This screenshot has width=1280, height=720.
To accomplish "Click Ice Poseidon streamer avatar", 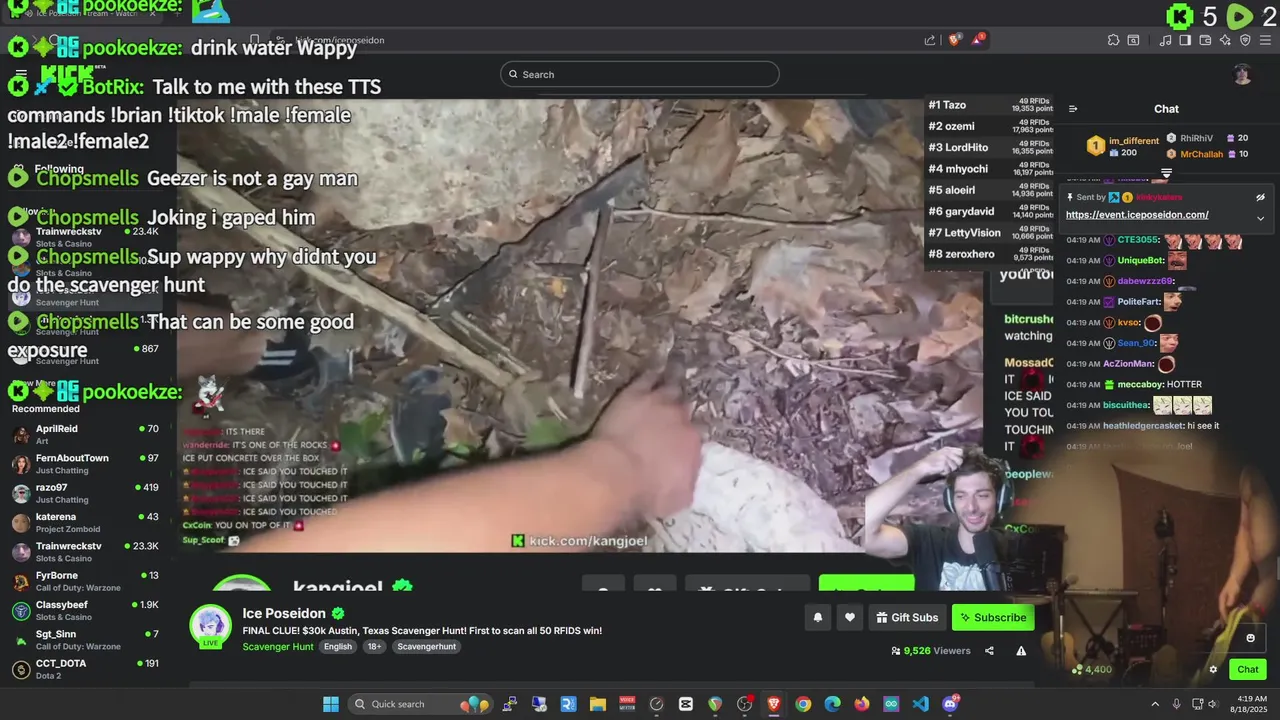I will (x=211, y=626).
